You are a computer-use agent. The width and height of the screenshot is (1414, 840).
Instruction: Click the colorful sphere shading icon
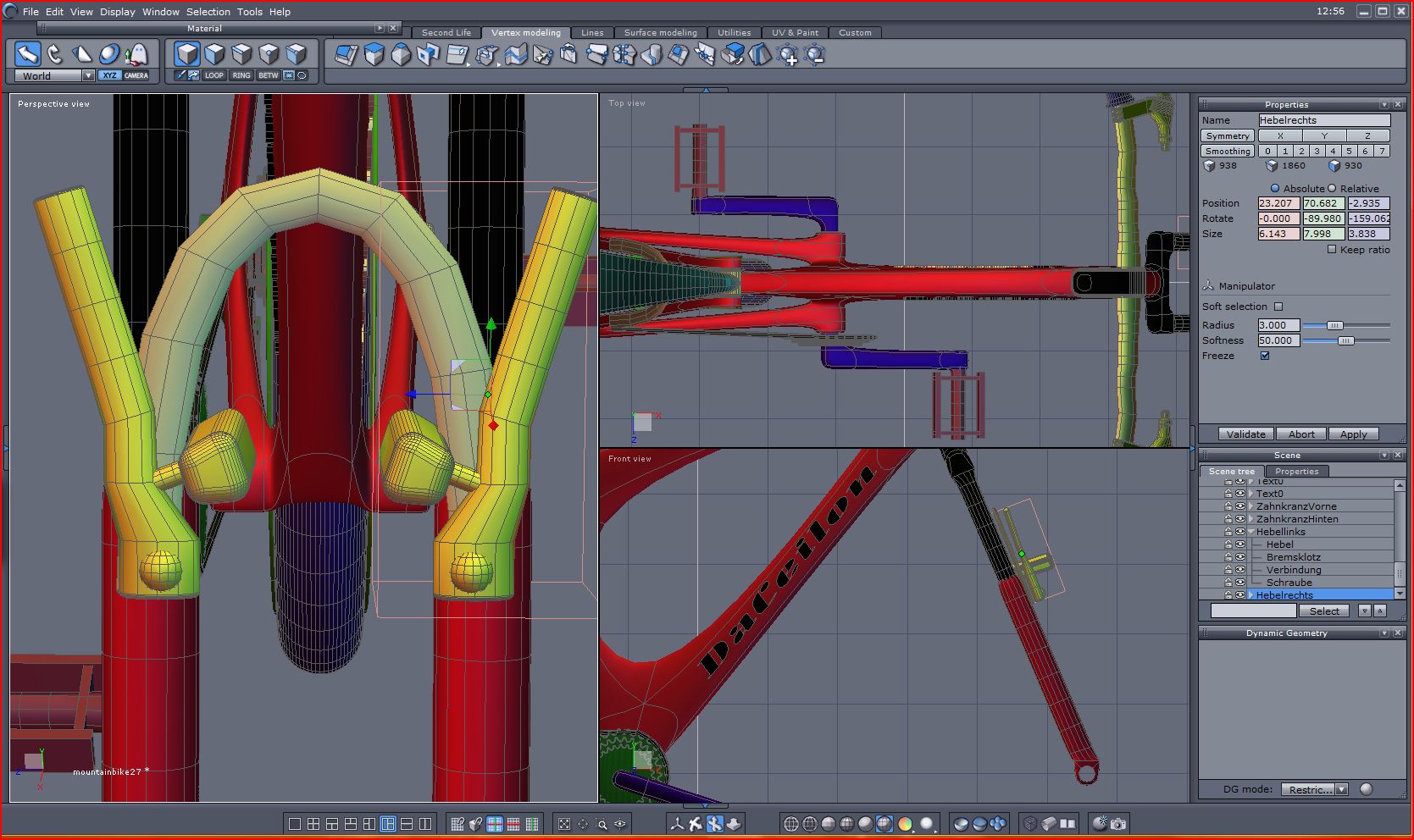pyautogui.click(x=905, y=823)
